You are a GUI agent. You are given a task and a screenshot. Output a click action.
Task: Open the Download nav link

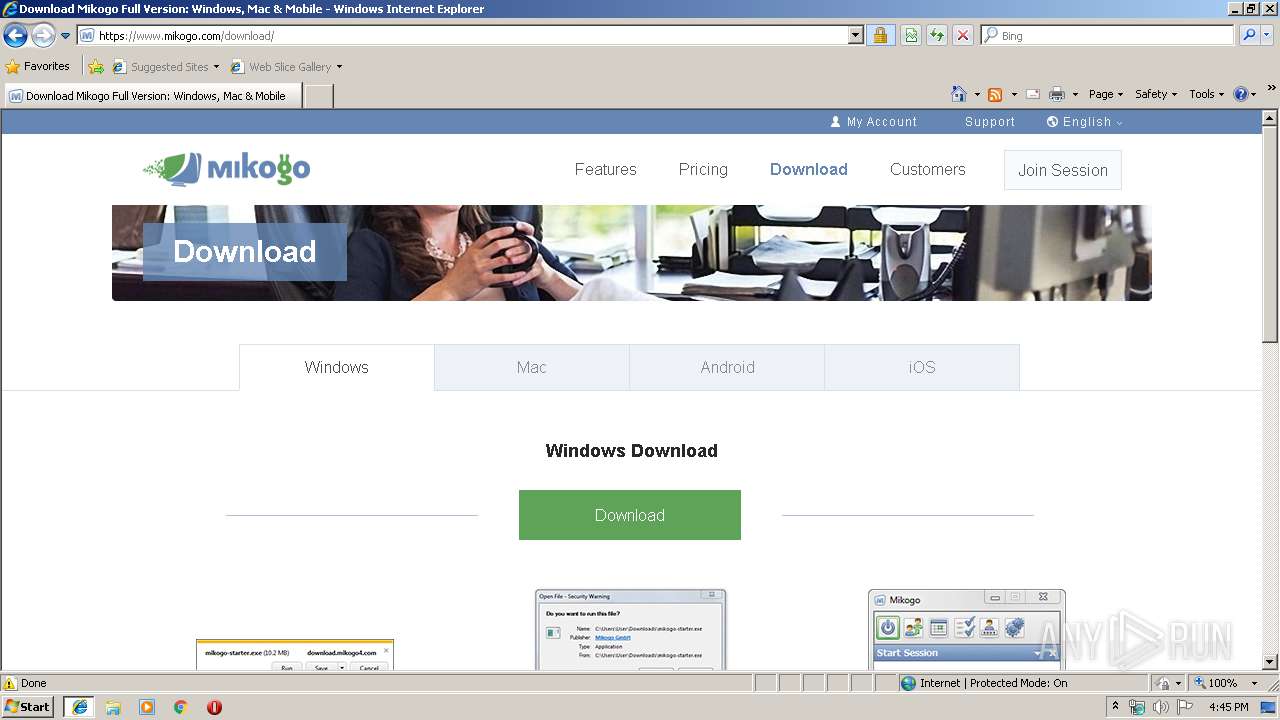[x=809, y=170]
